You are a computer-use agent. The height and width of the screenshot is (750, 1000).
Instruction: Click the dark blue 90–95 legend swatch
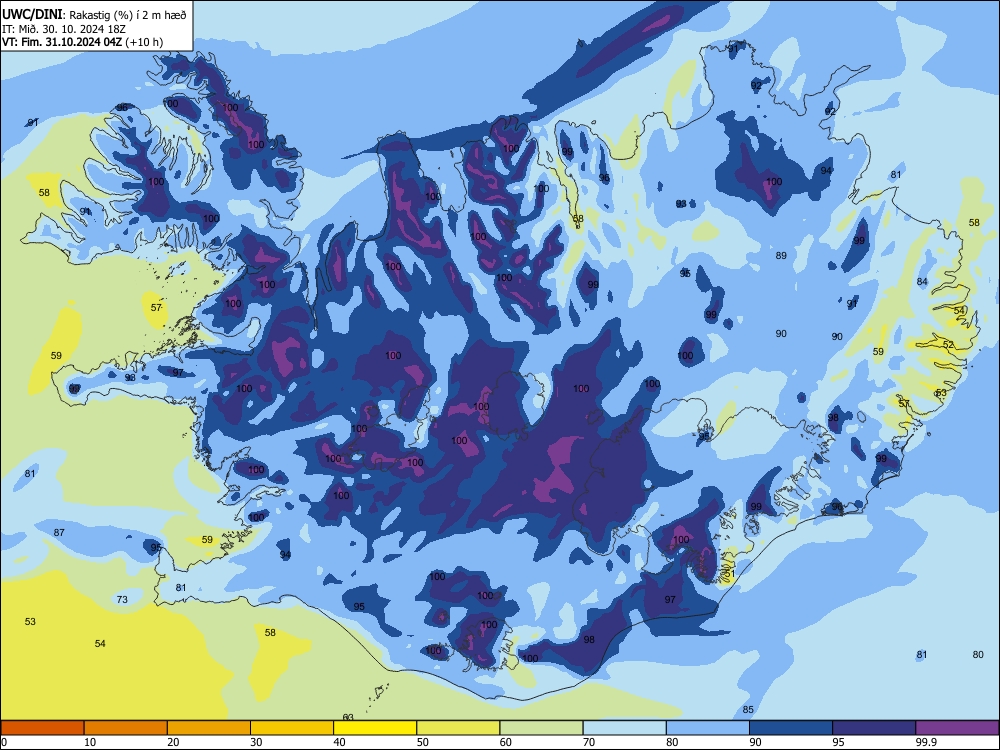click(791, 728)
